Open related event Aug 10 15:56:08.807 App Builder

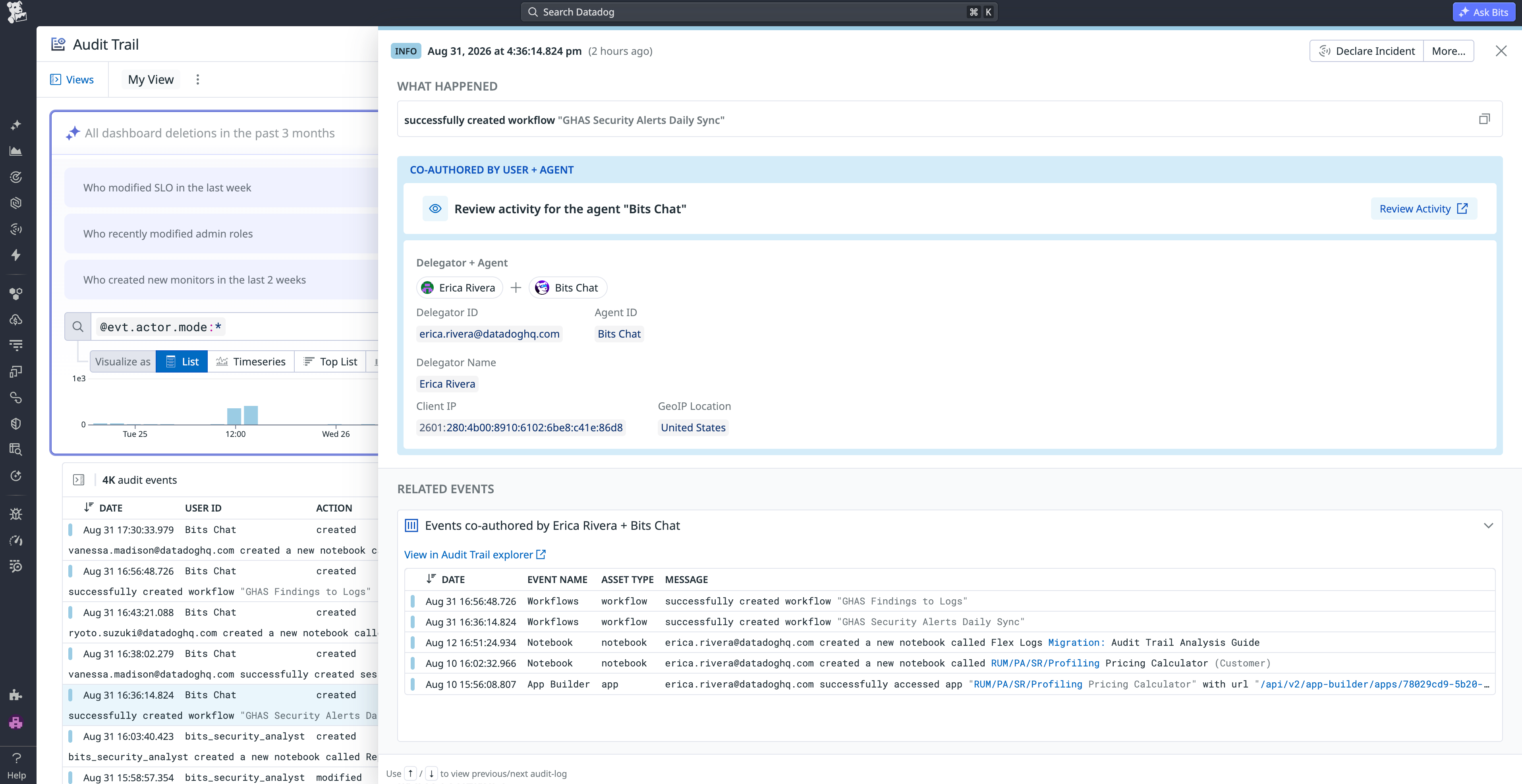(x=950, y=684)
